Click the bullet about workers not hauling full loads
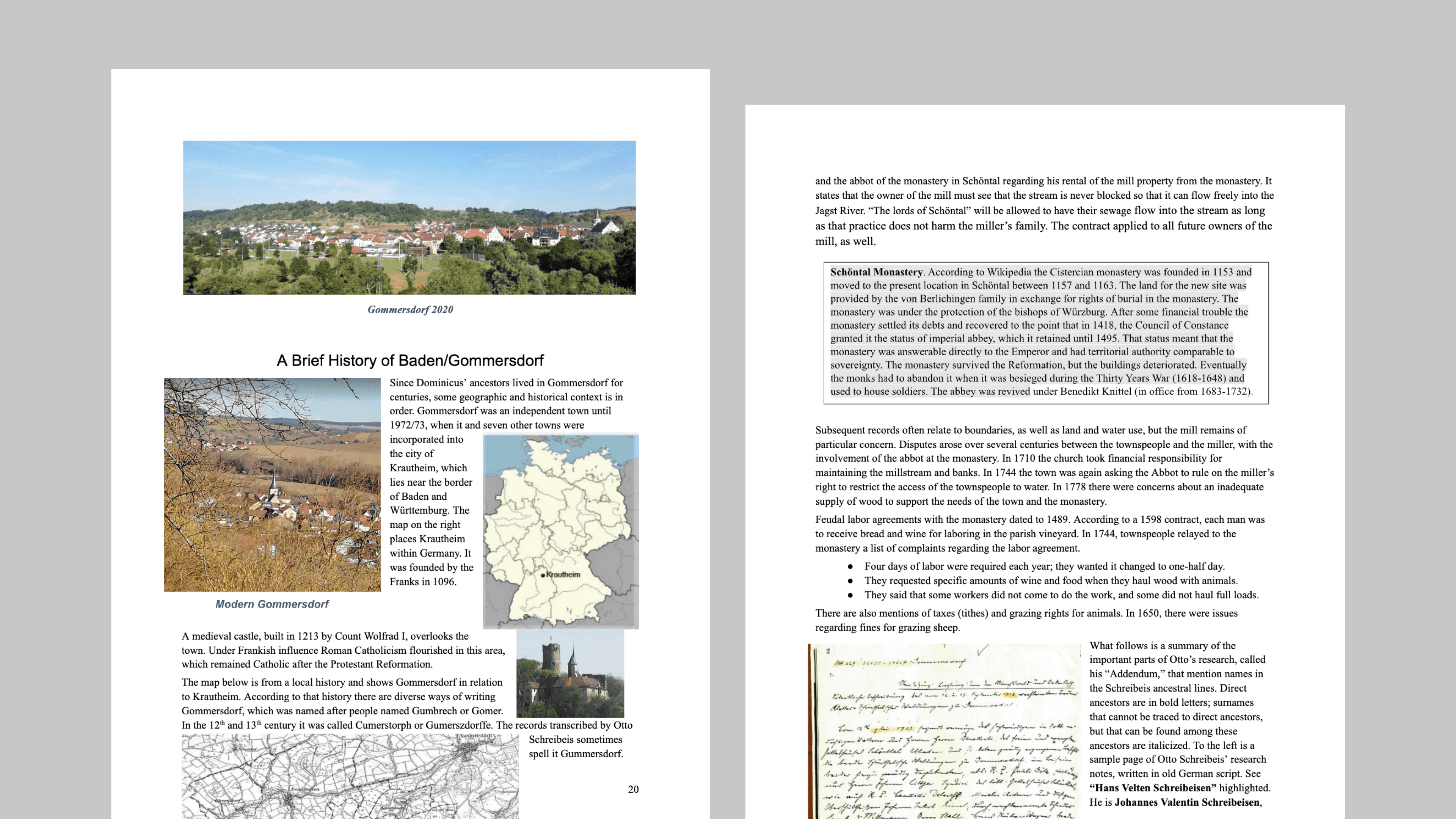 pyautogui.click(x=1061, y=595)
